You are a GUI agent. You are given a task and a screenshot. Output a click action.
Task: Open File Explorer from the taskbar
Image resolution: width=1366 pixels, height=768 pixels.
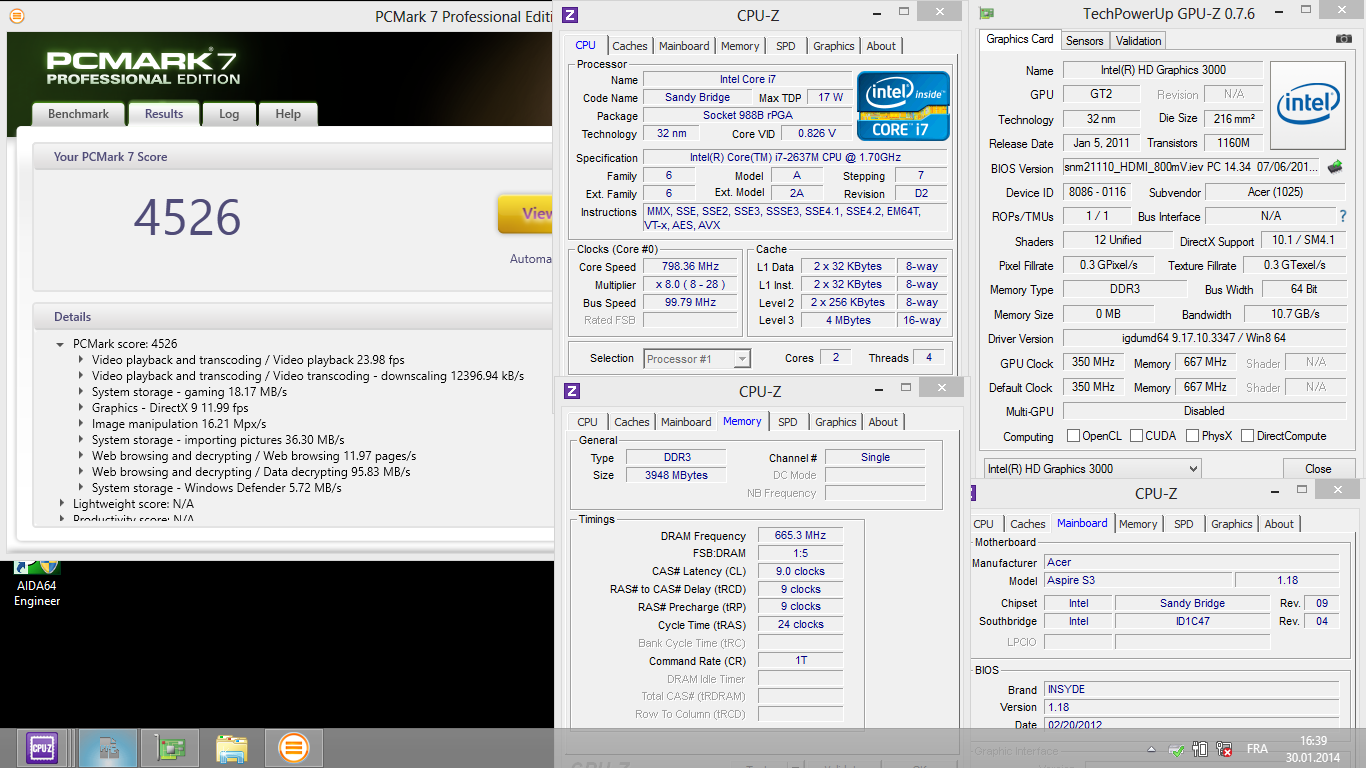232,748
